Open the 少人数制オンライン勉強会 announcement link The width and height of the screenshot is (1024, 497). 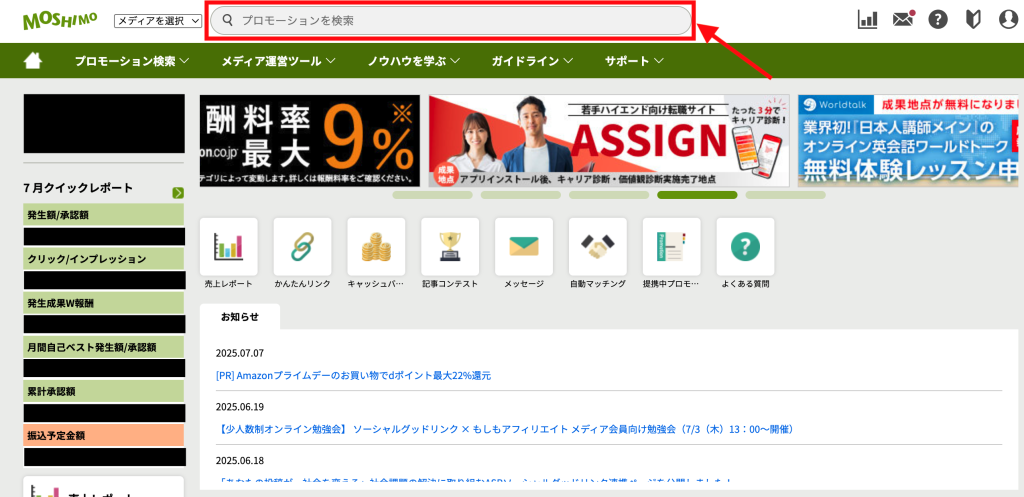click(x=505, y=429)
